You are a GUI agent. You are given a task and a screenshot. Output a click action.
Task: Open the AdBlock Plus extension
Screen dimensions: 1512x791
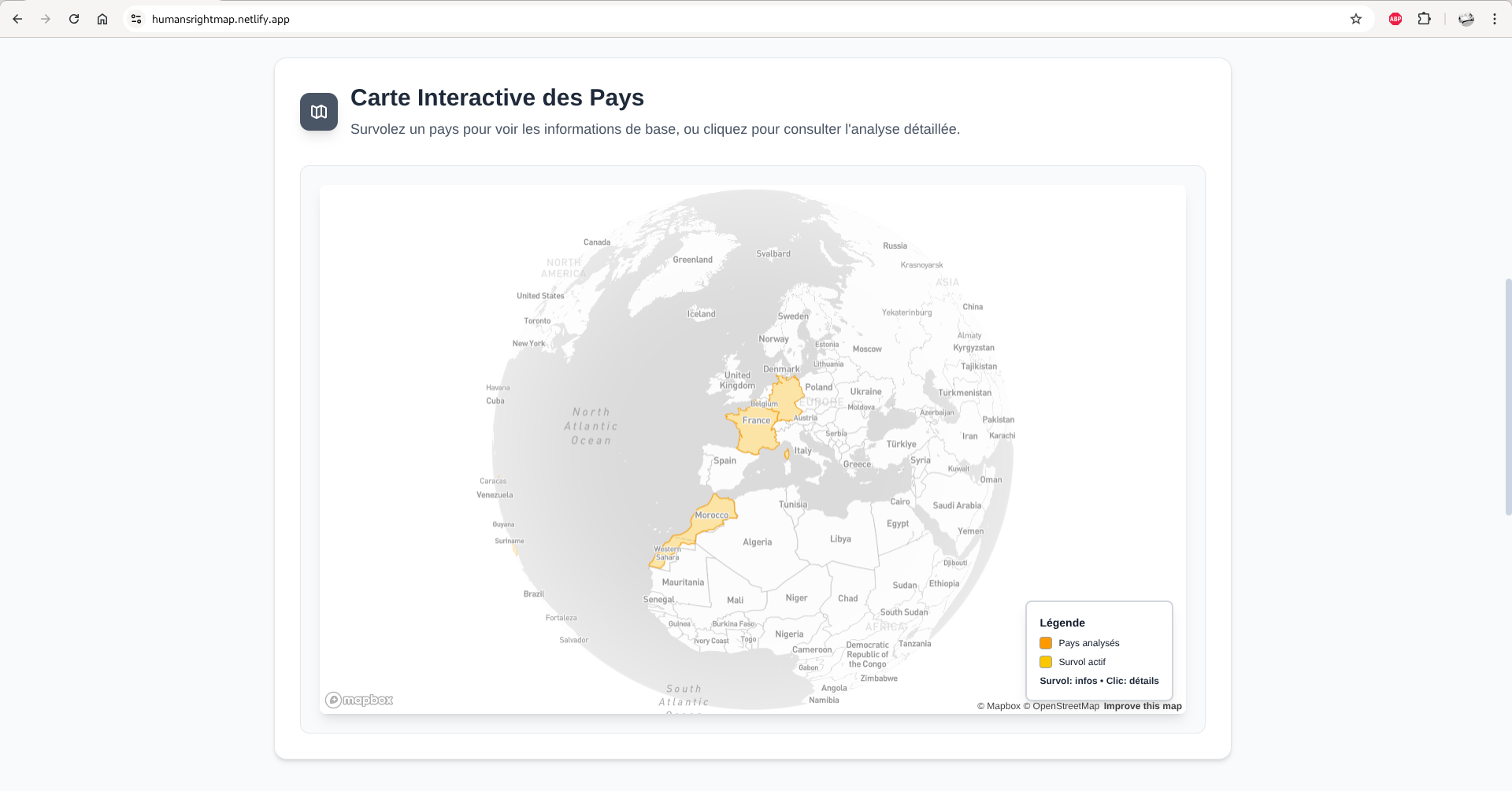[1395, 19]
